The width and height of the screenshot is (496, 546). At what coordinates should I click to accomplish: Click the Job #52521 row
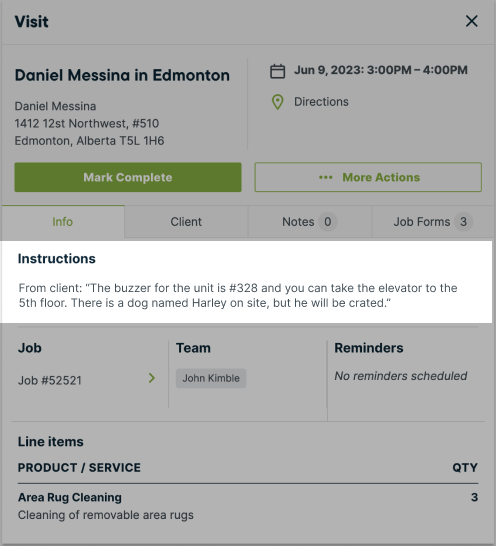tap(87, 380)
